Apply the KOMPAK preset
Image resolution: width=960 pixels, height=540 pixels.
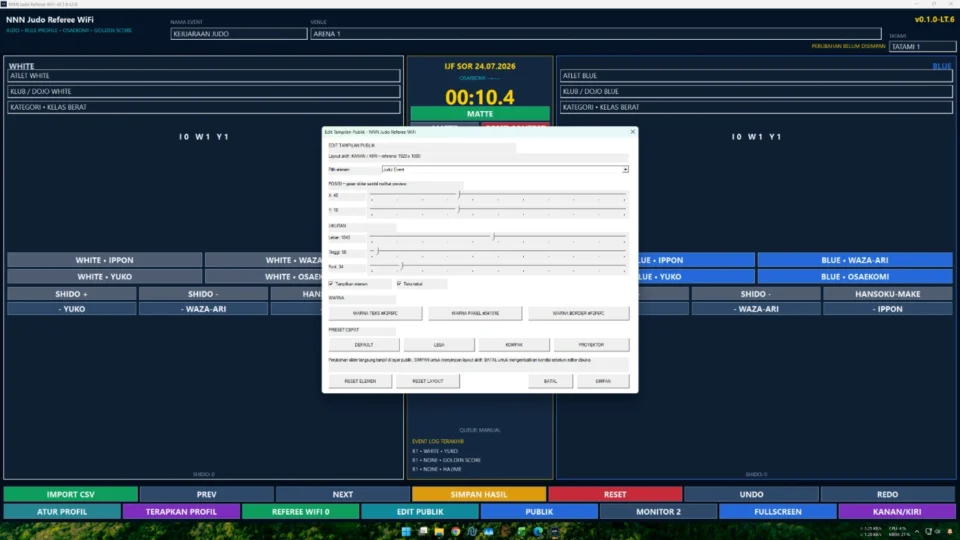pyautogui.click(x=514, y=345)
